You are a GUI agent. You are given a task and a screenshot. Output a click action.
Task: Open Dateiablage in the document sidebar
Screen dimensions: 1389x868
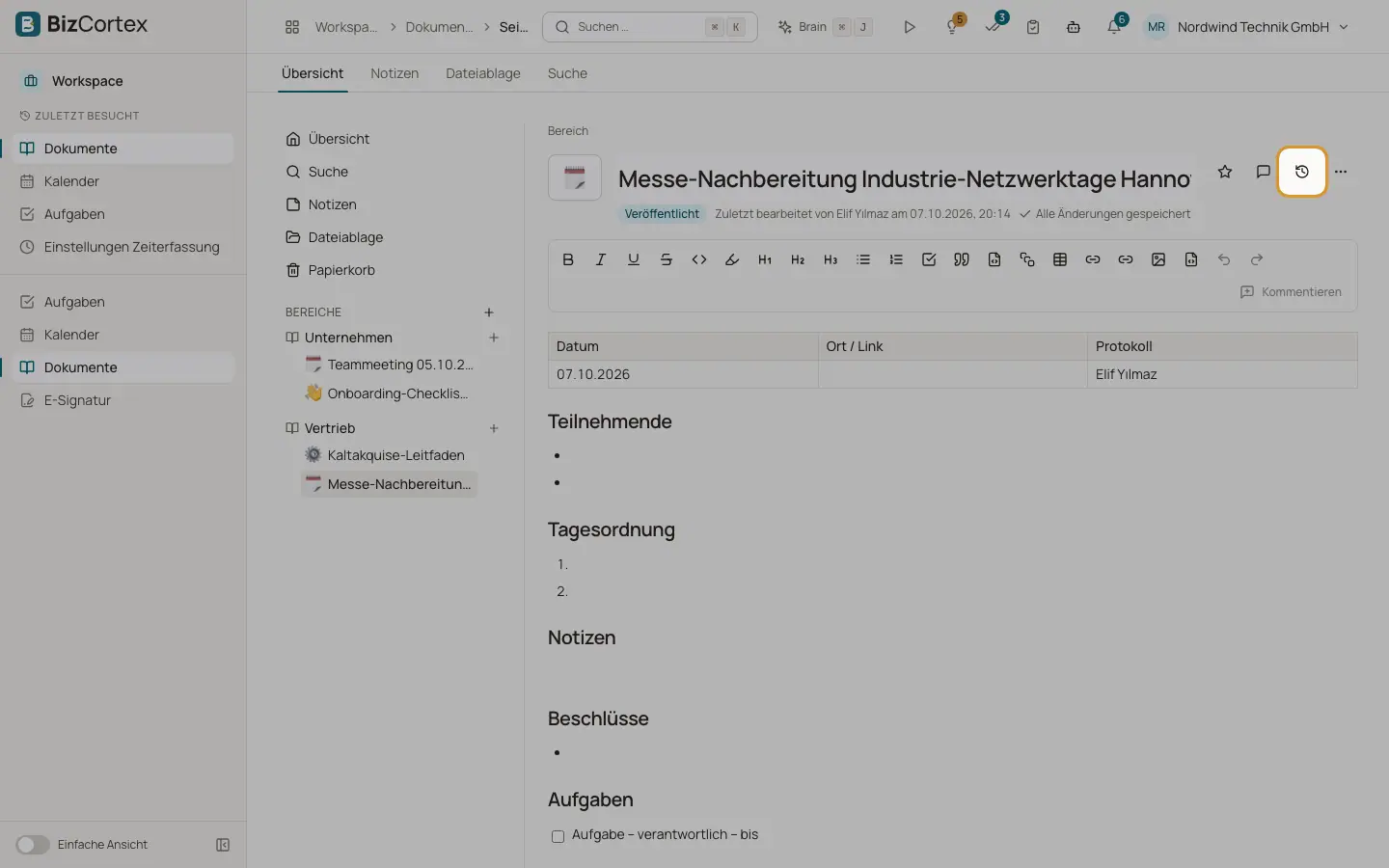tap(335, 237)
